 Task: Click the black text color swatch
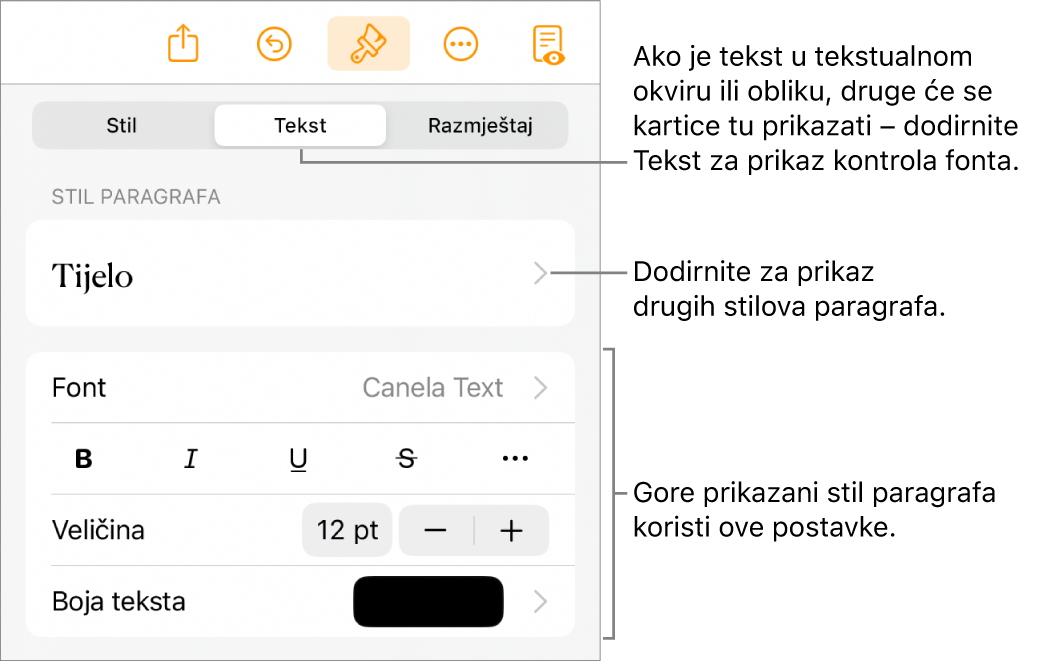point(428,602)
